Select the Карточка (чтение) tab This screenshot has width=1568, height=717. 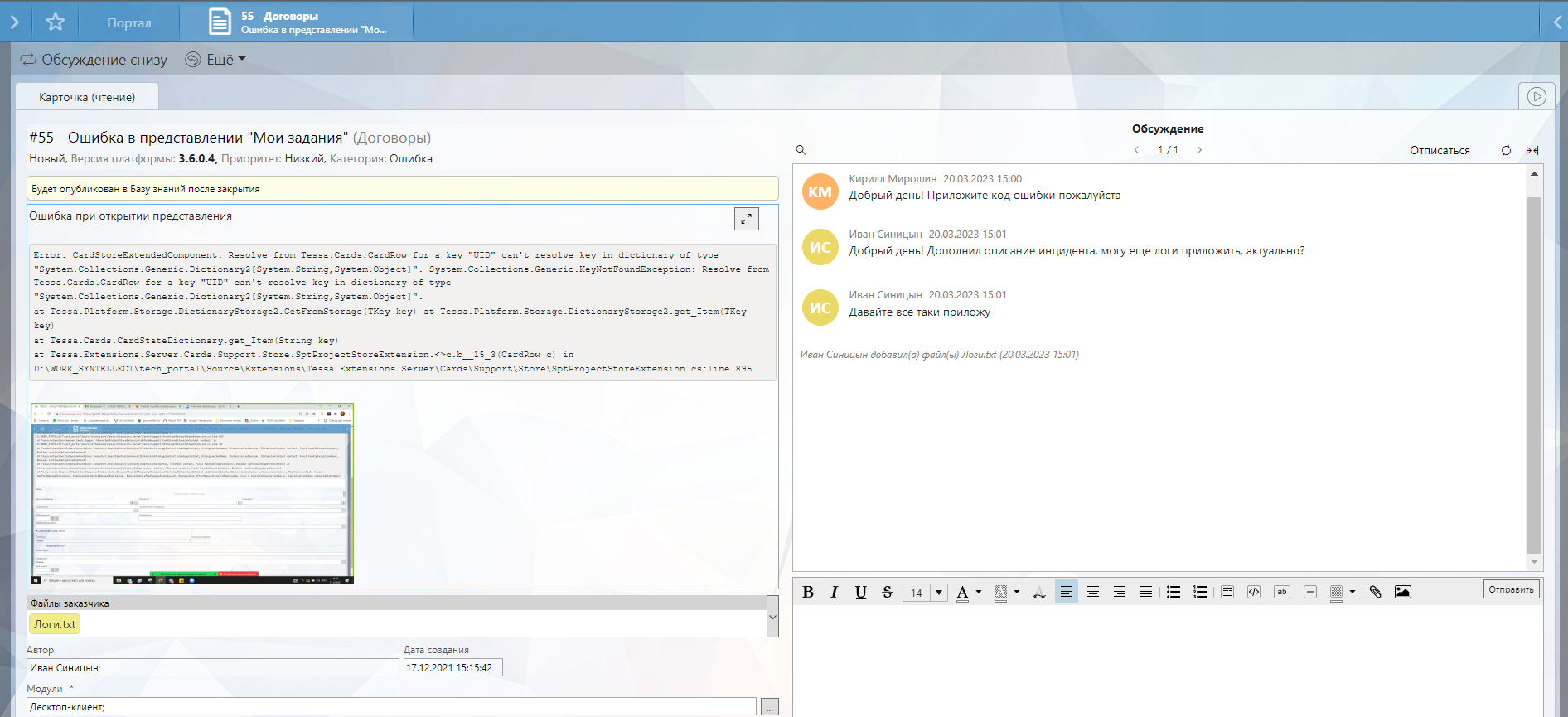point(87,97)
